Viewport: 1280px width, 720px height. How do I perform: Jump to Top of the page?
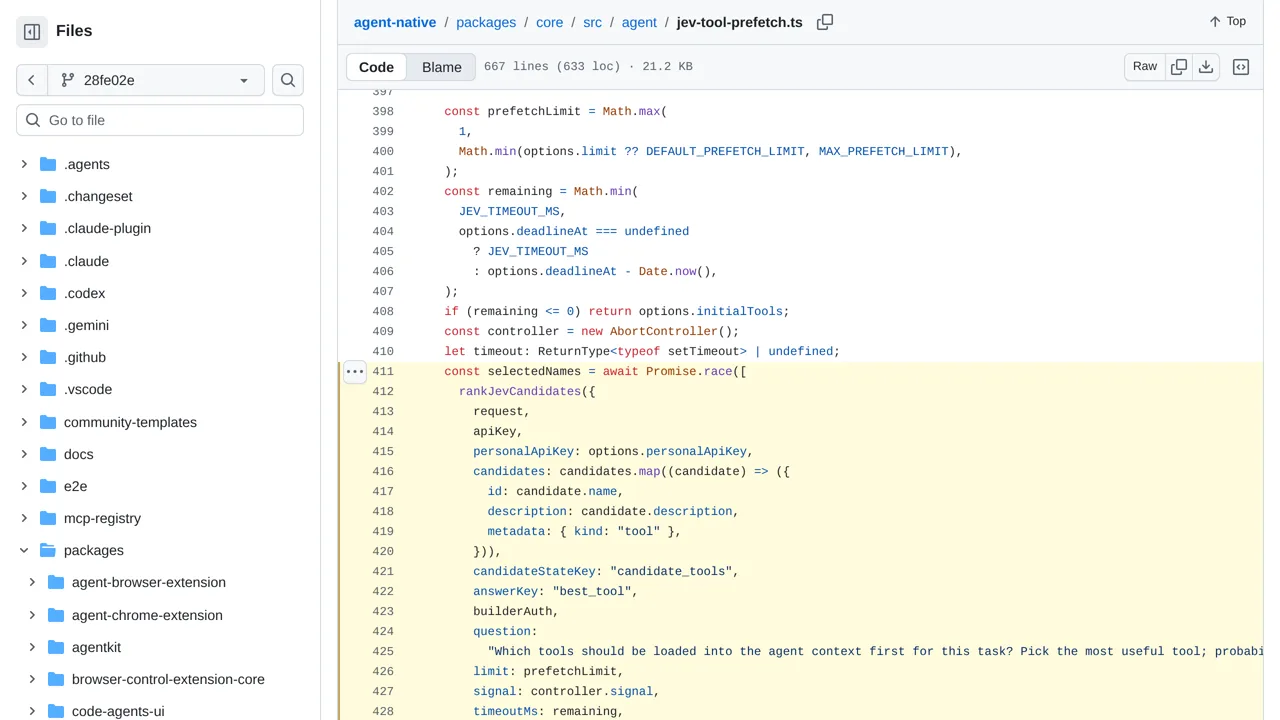(x=1227, y=21)
